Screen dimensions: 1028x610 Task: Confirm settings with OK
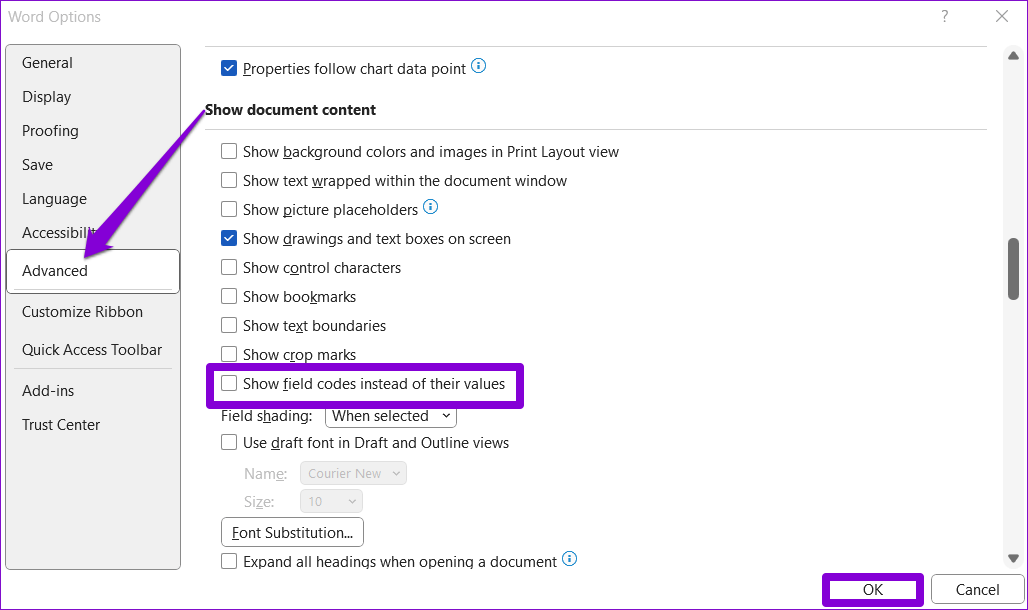tap(871, 589)
